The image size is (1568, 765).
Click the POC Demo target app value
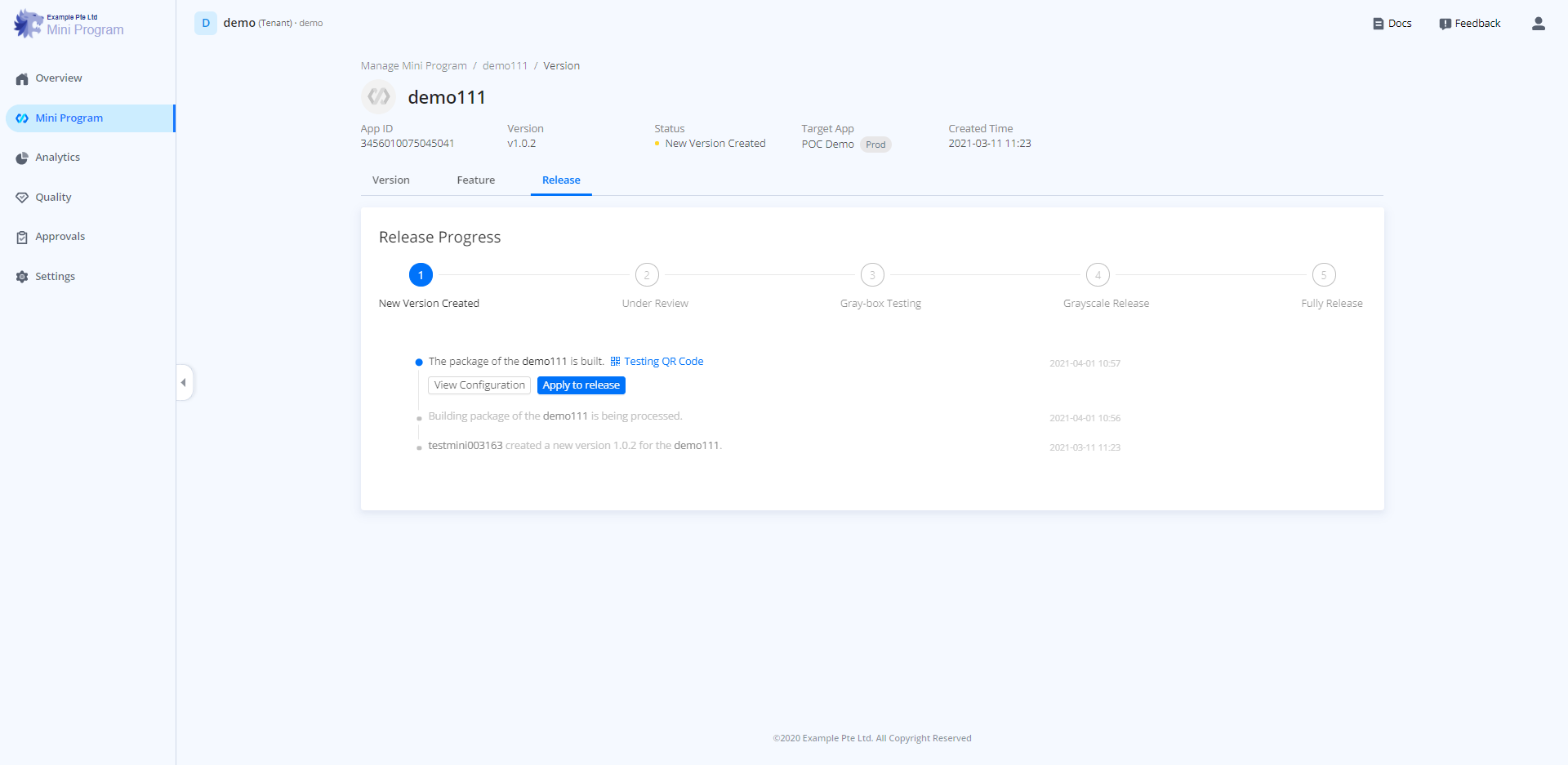(x=827, y=145)
